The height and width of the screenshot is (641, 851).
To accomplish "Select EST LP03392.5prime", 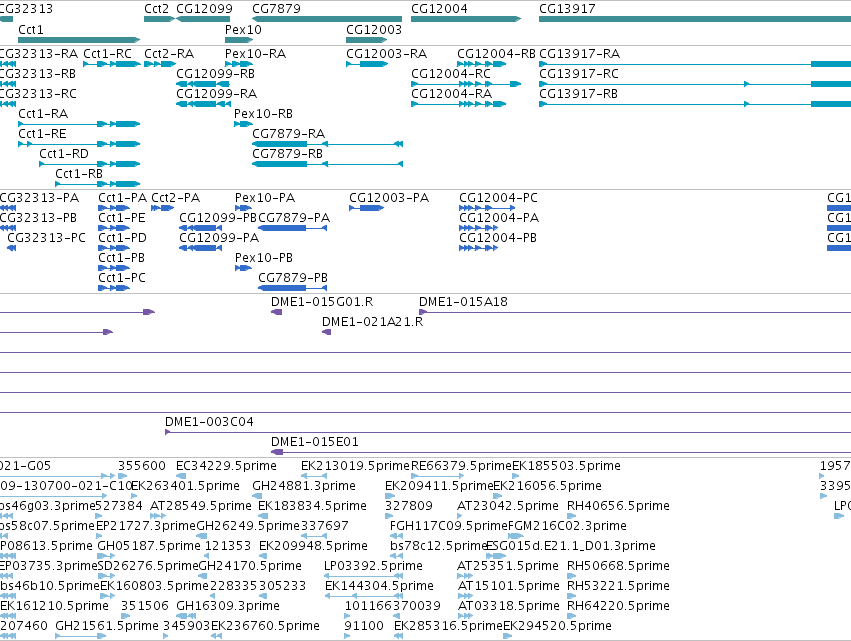I will pos(363,576).
